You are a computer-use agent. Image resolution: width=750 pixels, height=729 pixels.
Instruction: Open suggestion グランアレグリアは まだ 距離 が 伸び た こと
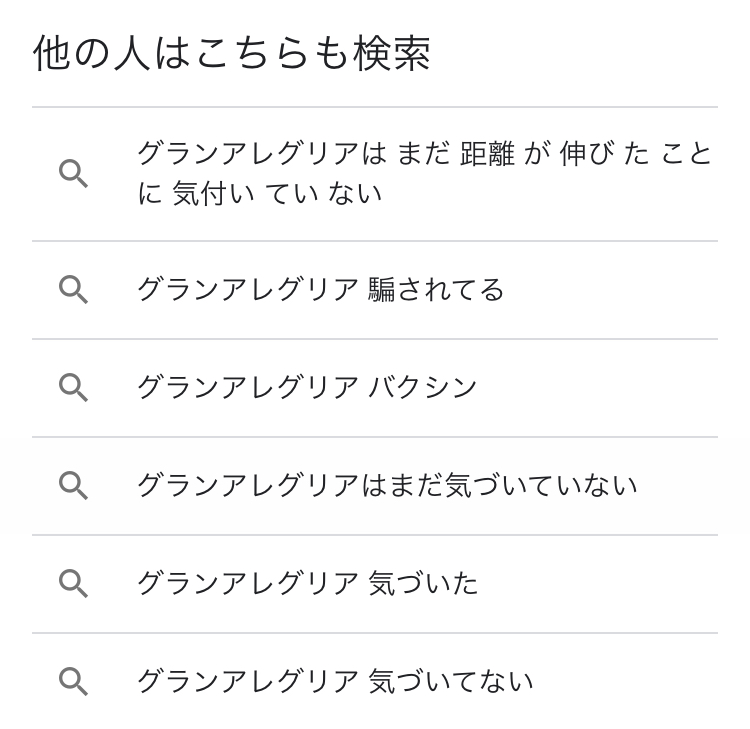click(x=424, y=154)
